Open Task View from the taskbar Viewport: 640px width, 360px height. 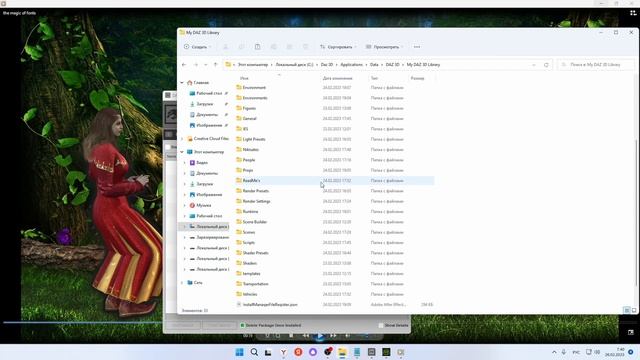click(x=268, y=352)
